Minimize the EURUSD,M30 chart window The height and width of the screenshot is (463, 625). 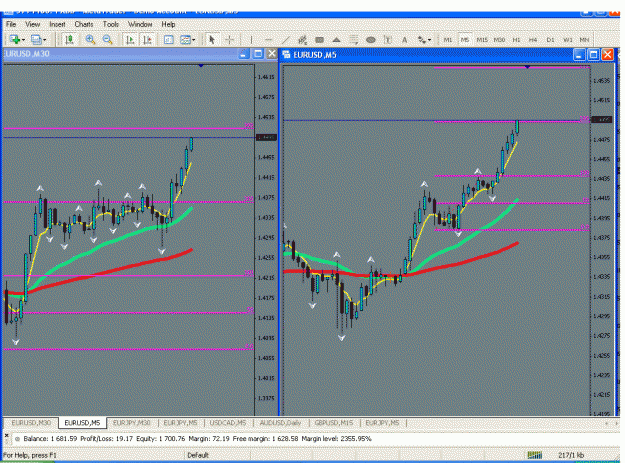click(244, 54)
